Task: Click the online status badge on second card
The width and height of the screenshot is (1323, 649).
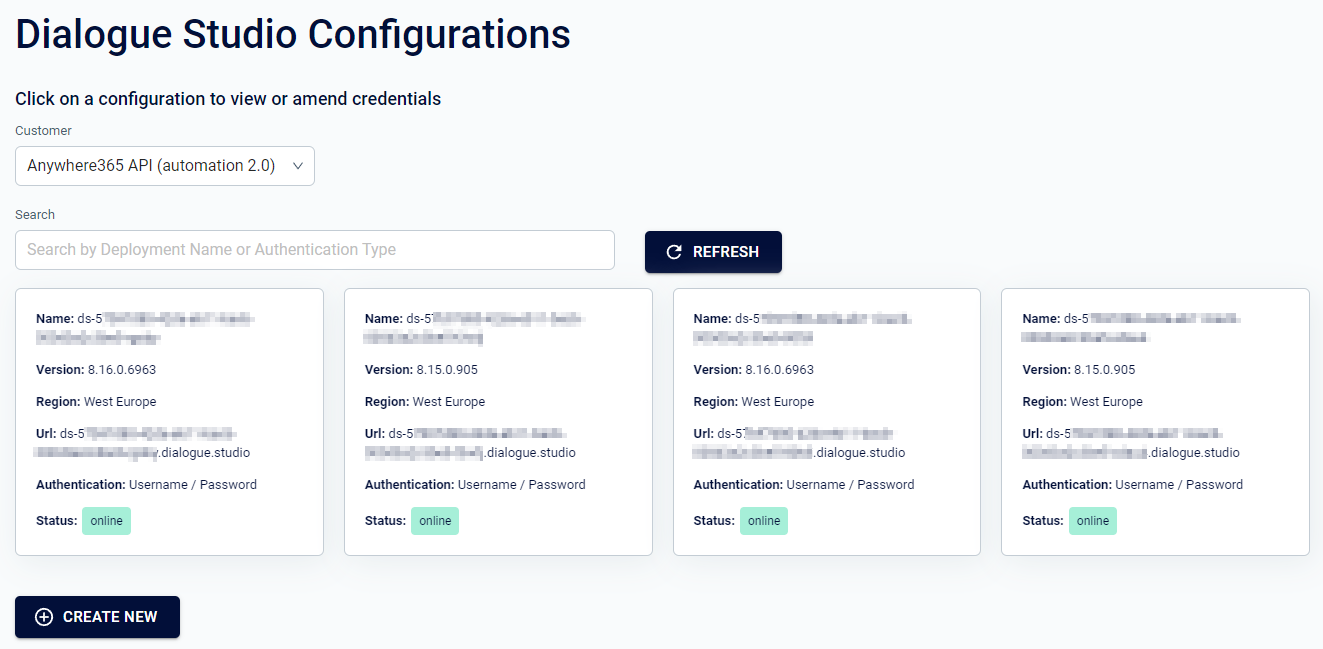Action: click(435, 521)
